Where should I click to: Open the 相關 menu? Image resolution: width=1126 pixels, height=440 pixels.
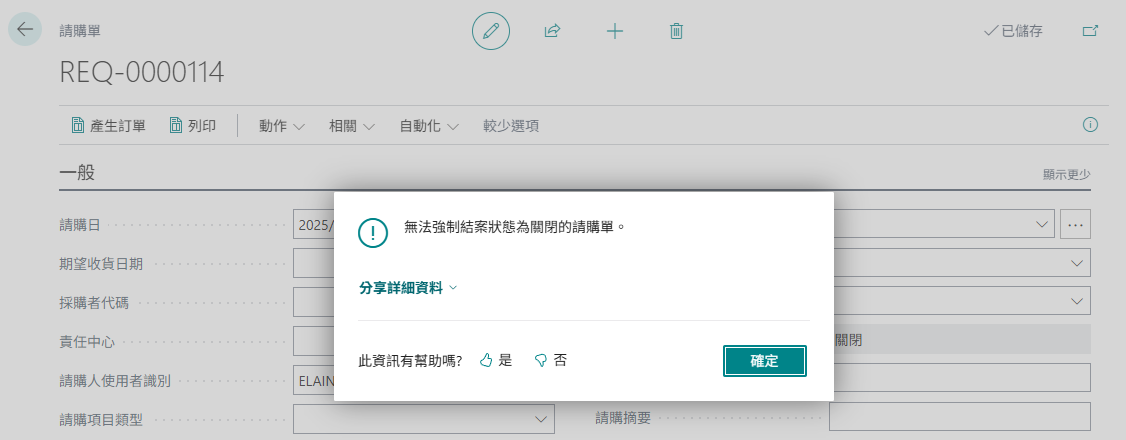(352, 126)
